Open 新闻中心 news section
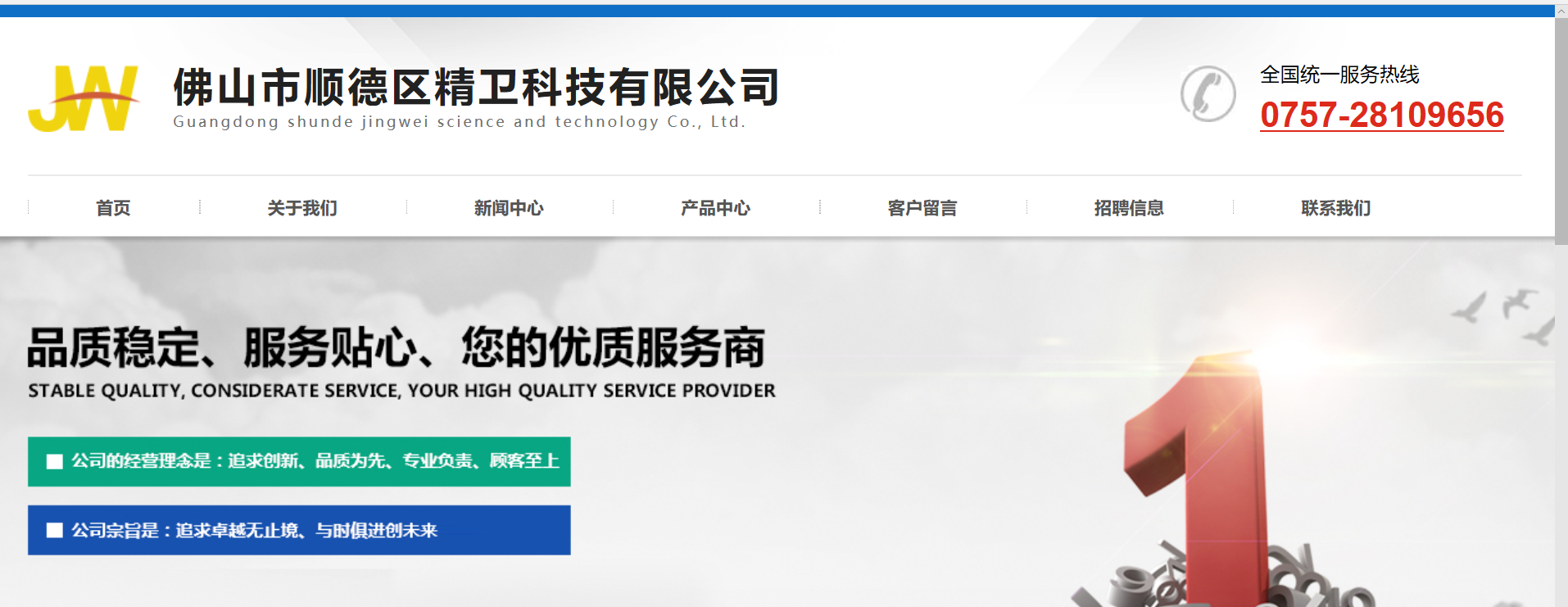This screenshot has width=1568, height=607. [x=509, y=208]
